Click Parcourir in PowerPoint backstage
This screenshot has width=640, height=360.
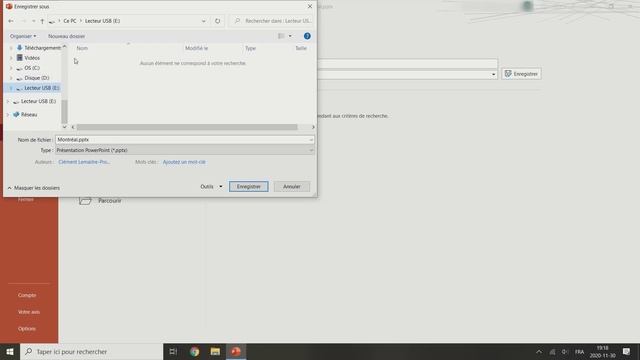[100, 201]
